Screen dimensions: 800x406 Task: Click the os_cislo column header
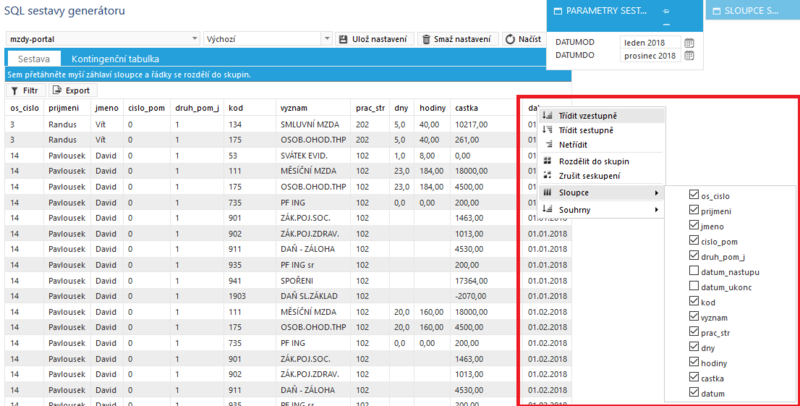pyautogui.click(x=24, y=108)
